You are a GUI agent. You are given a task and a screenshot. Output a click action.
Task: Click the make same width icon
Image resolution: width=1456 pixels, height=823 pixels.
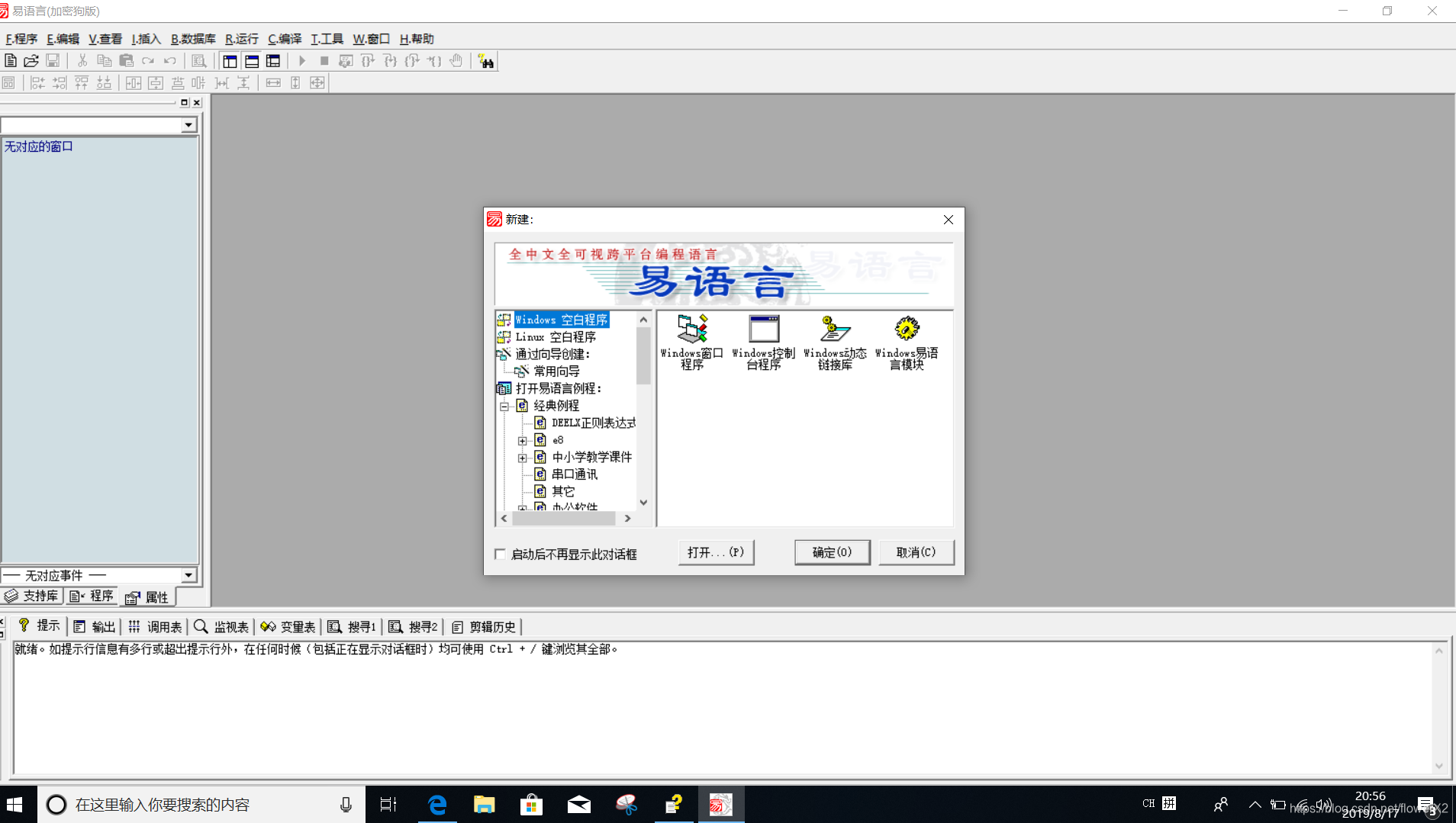[273, 82]
